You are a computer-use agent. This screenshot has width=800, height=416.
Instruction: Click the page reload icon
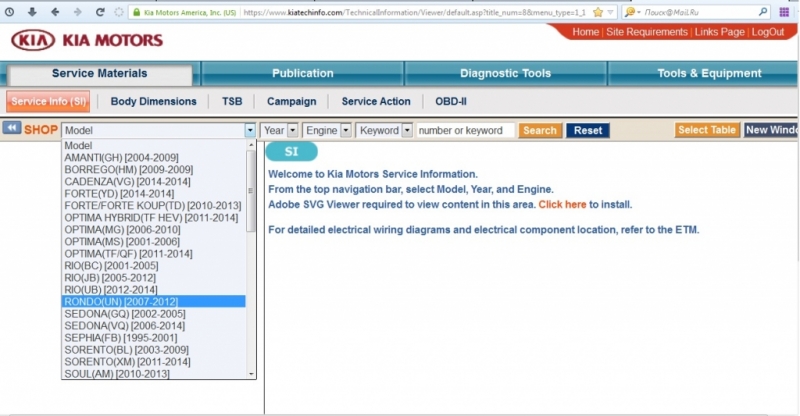tap(98, 12)
